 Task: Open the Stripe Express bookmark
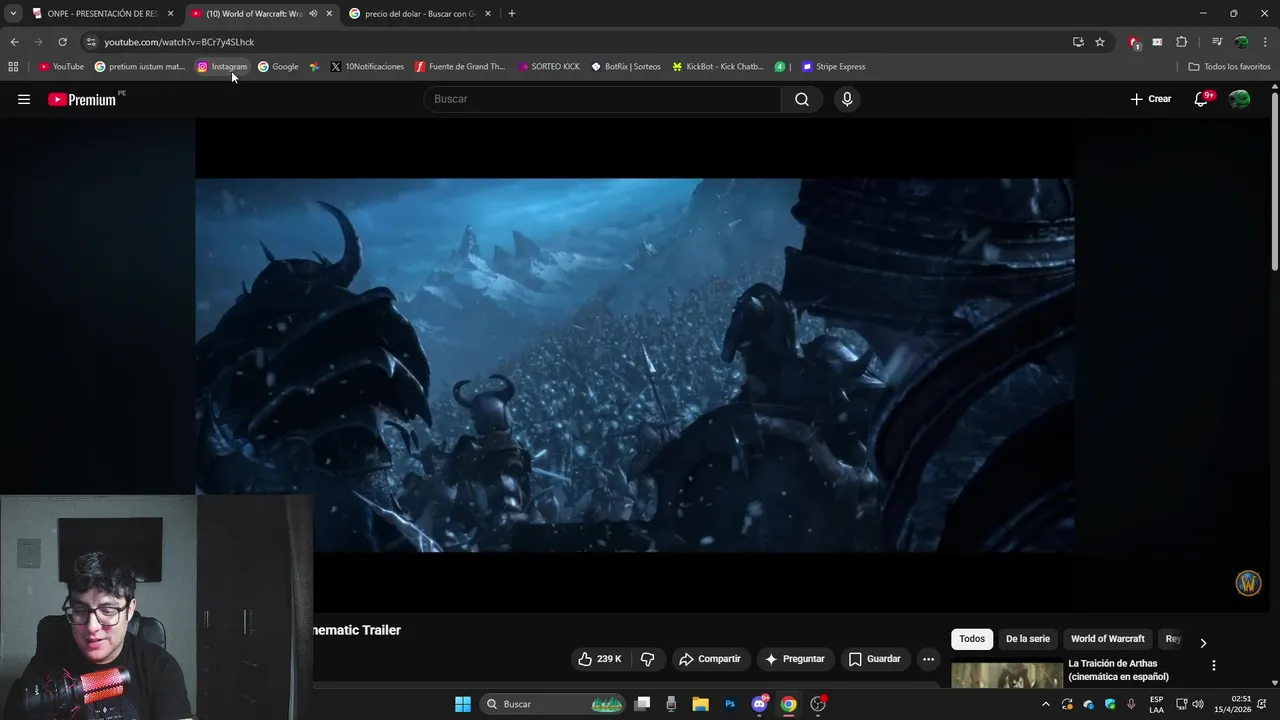834,67
